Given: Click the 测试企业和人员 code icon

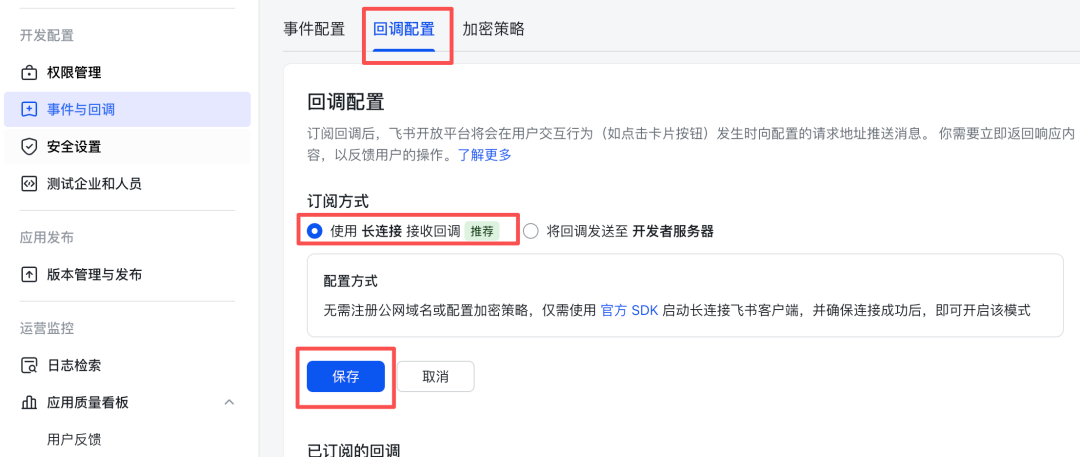Looking at the screenshot, I should pyautogui.click(x=29, y=184).
